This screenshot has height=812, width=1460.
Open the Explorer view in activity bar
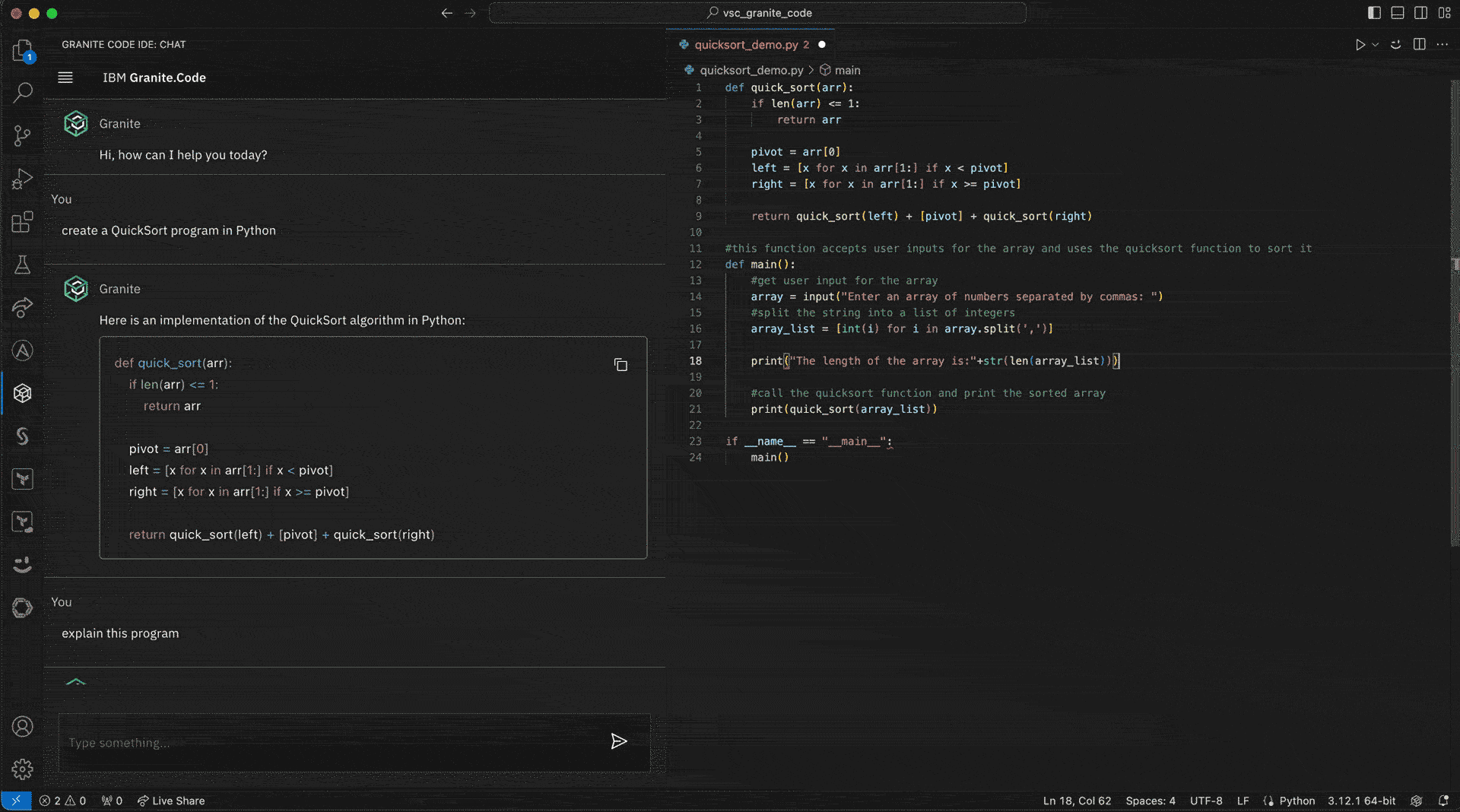coord(22,50)
